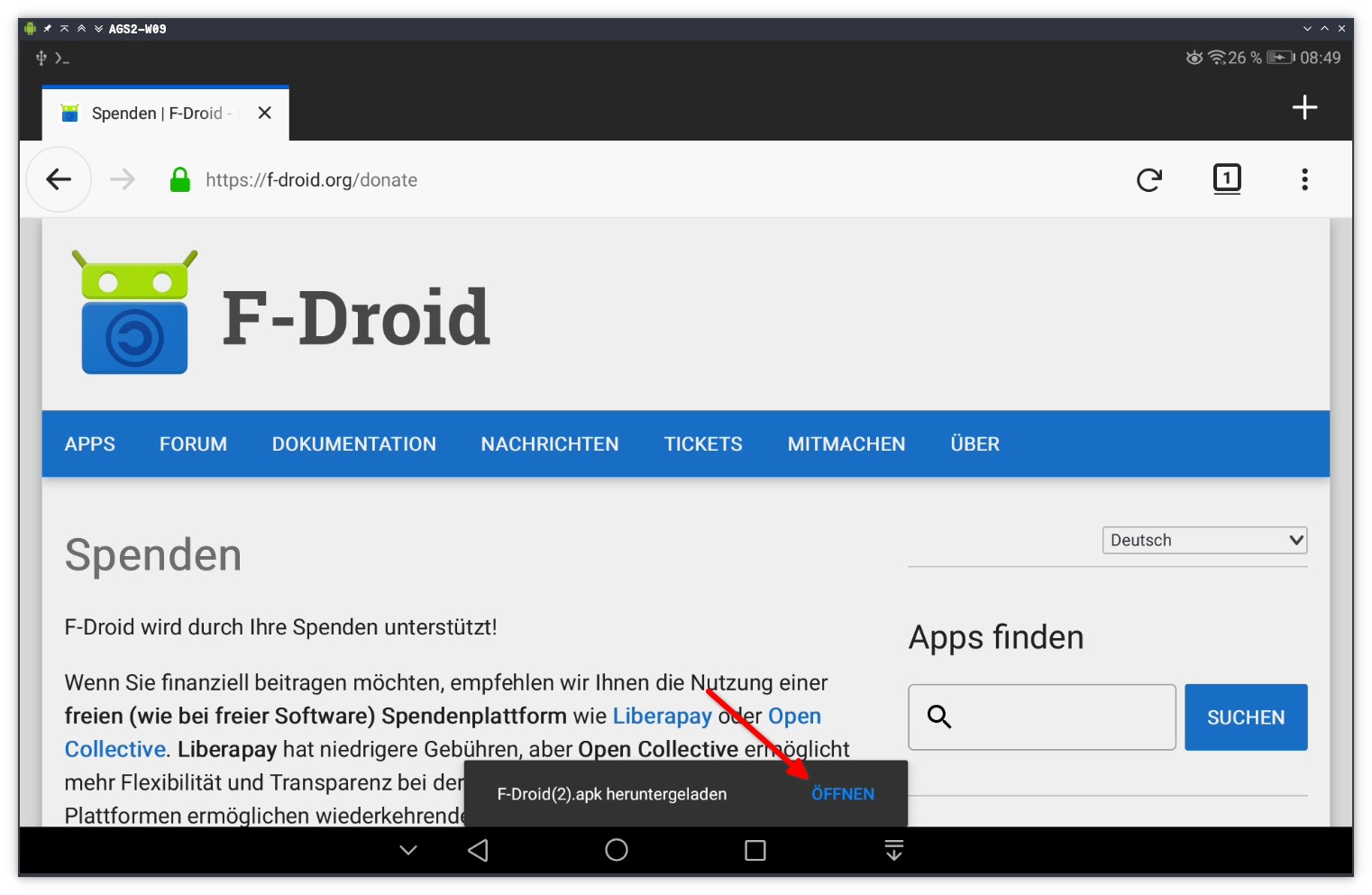Tap the Android home circle button
Screen dimensions: 1372x895
(617, 850)
